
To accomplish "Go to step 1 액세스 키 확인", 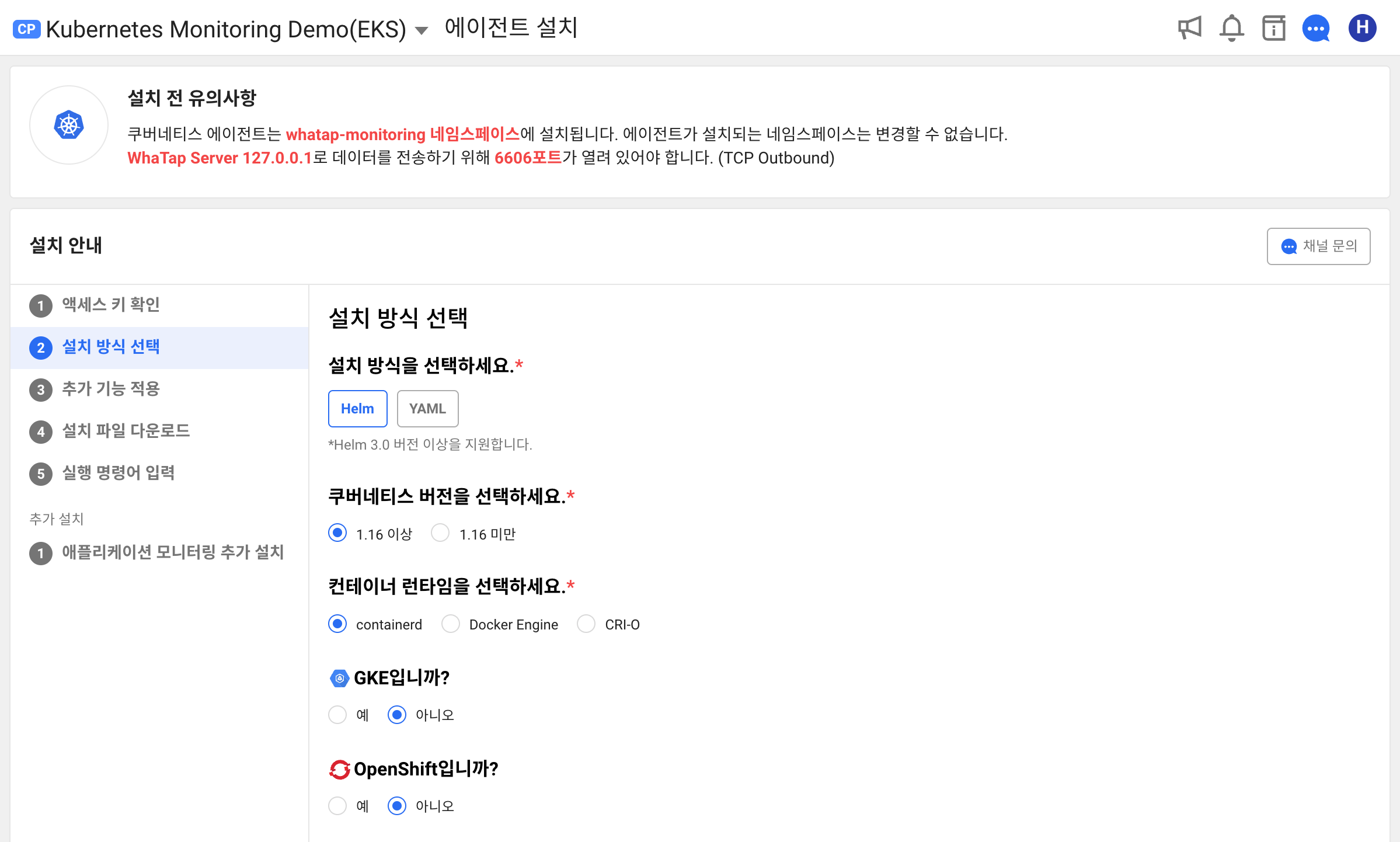I will (111, 305).
